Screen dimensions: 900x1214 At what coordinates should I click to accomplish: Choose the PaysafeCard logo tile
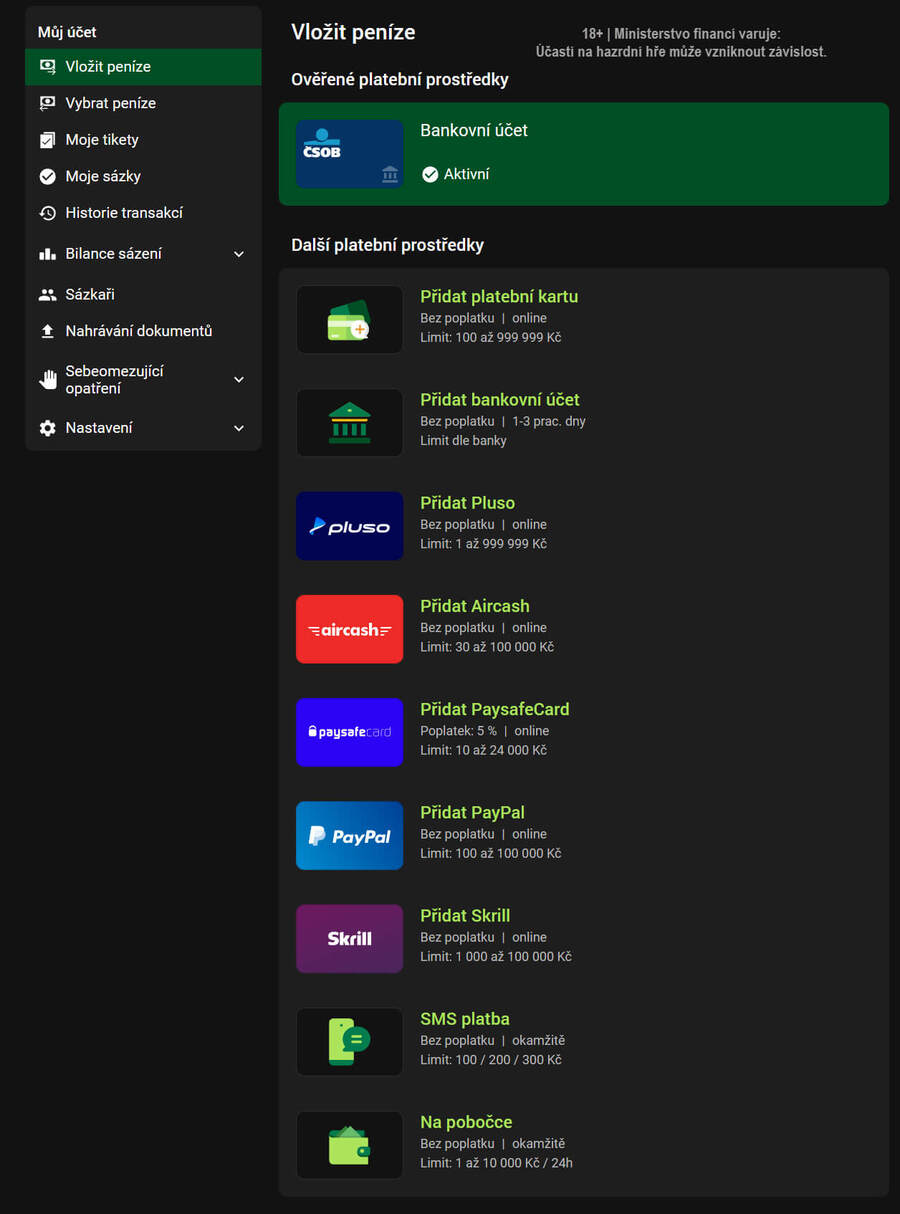(349, 732)
